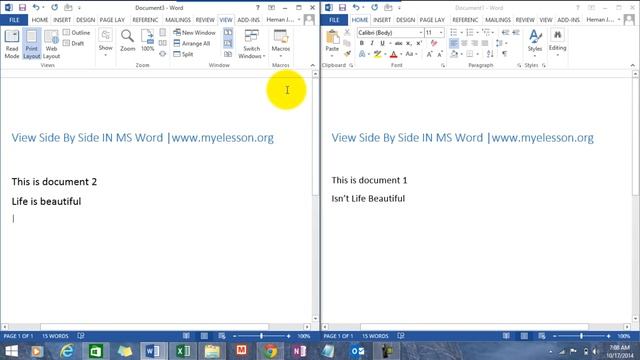
Task: Open Chrome from Windows taskbar
Action: pyautogui.click(x=270, y=351)
